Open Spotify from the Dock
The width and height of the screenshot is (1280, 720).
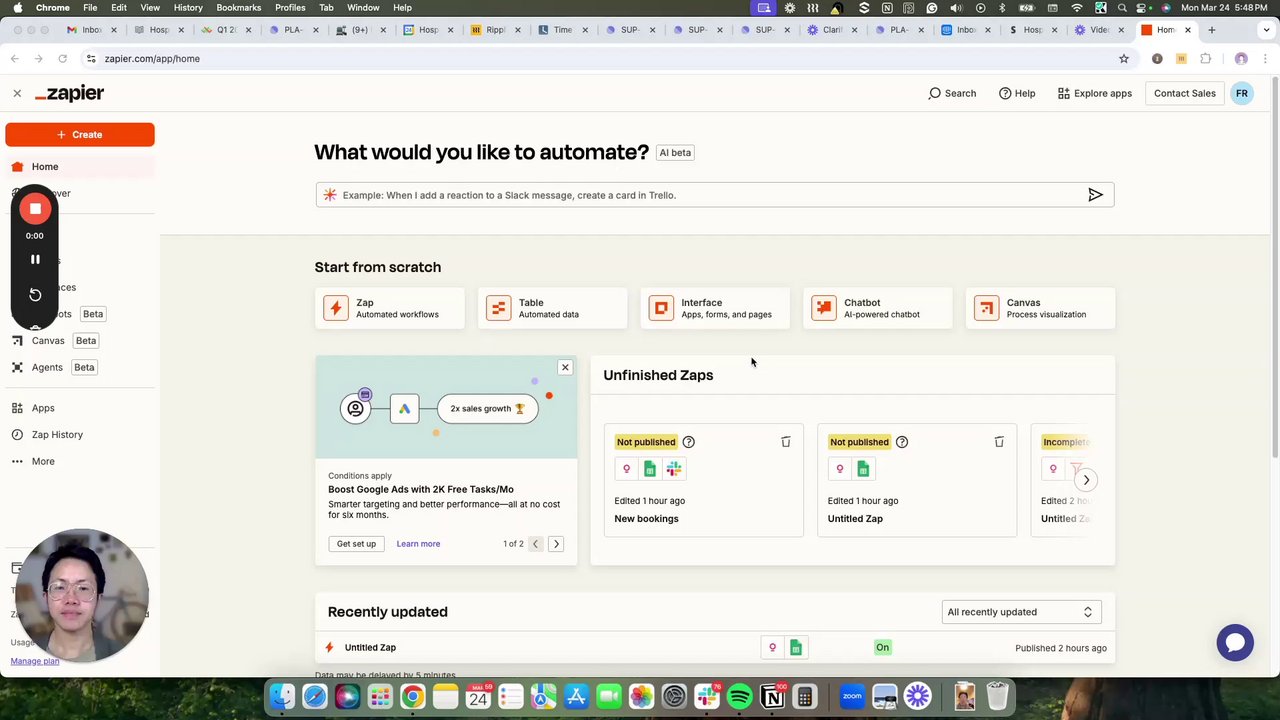(740, 696)
